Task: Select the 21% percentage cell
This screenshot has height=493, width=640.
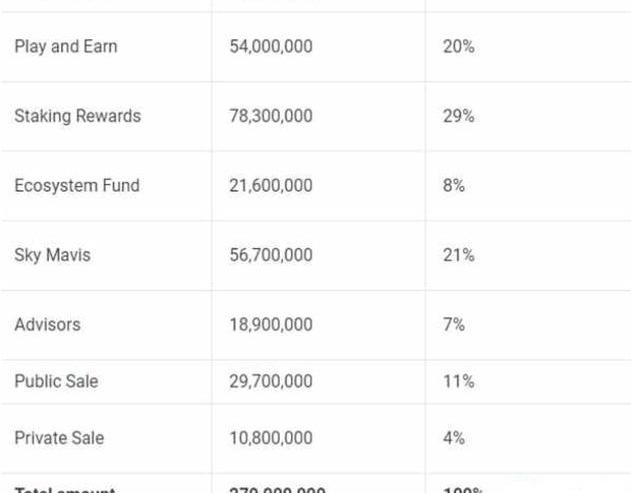Action: (458, 255)
